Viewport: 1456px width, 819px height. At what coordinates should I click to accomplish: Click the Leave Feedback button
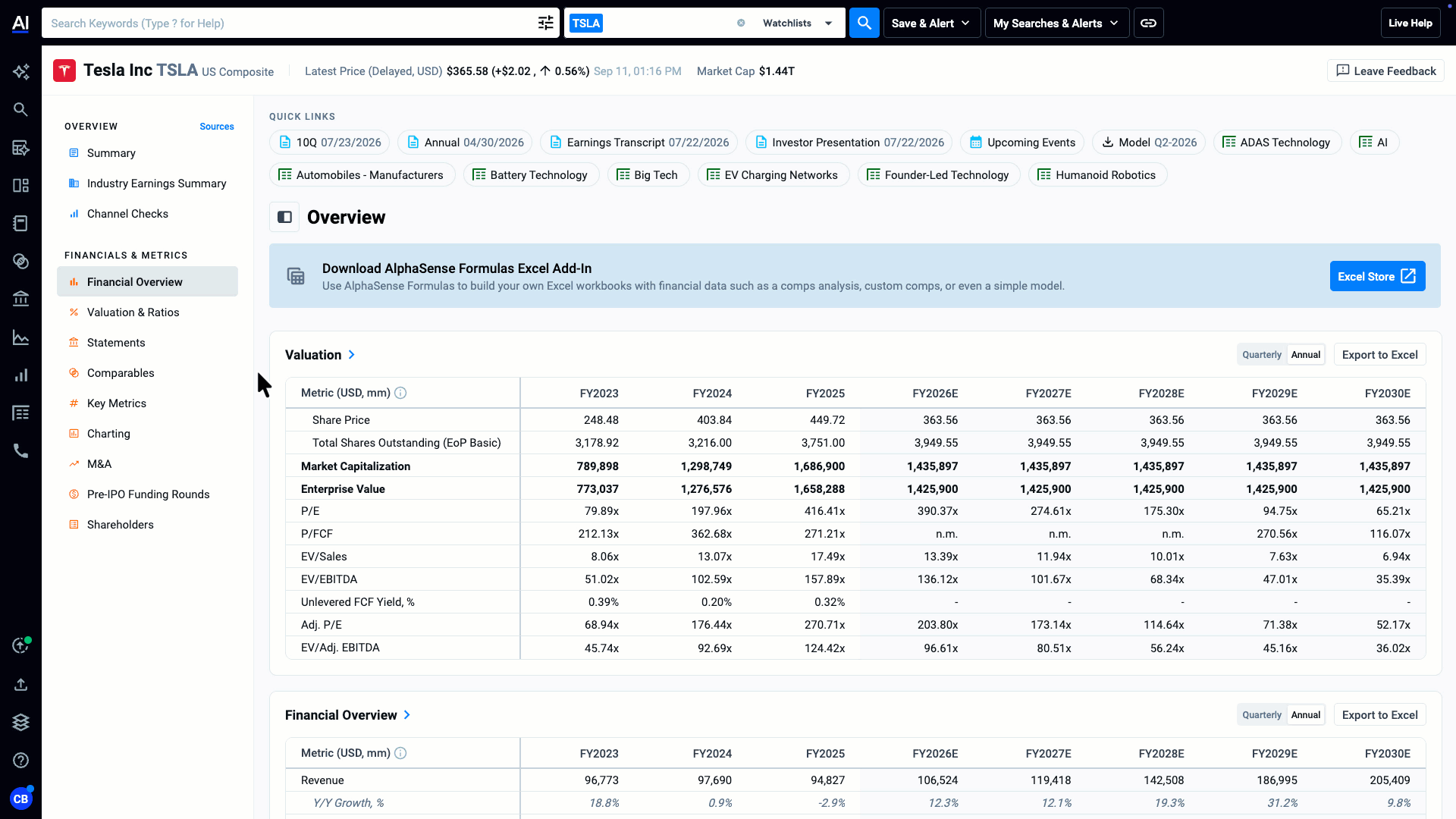coord(1385,71)
